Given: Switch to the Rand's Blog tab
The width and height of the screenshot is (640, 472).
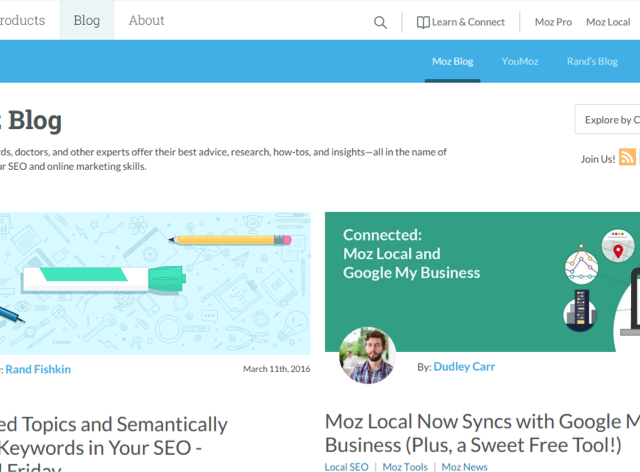Looking at the screenshot, I should click(x=592, y=61).
